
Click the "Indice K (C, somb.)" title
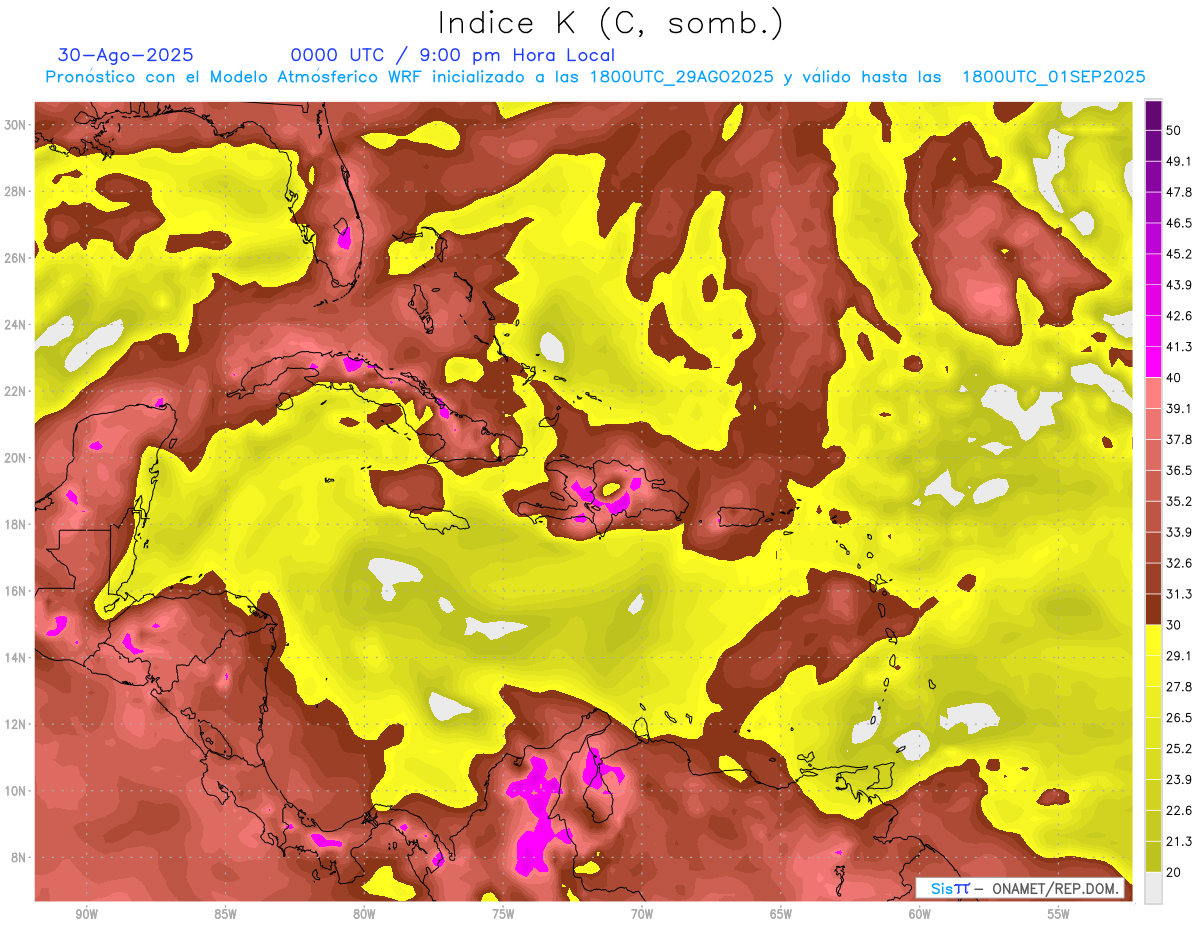coord(610,23)
